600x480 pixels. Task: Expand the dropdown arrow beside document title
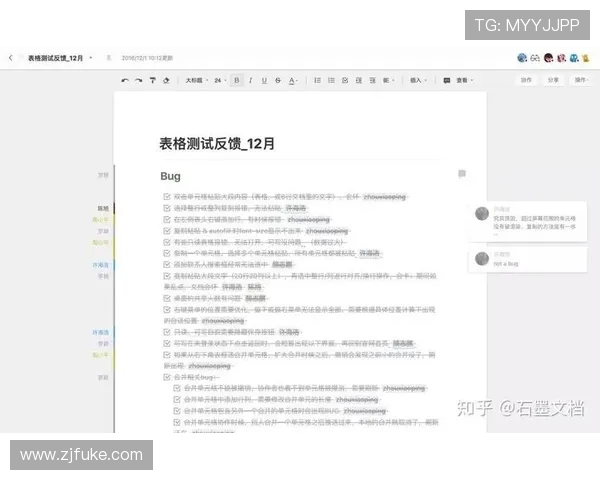(91, 58)
